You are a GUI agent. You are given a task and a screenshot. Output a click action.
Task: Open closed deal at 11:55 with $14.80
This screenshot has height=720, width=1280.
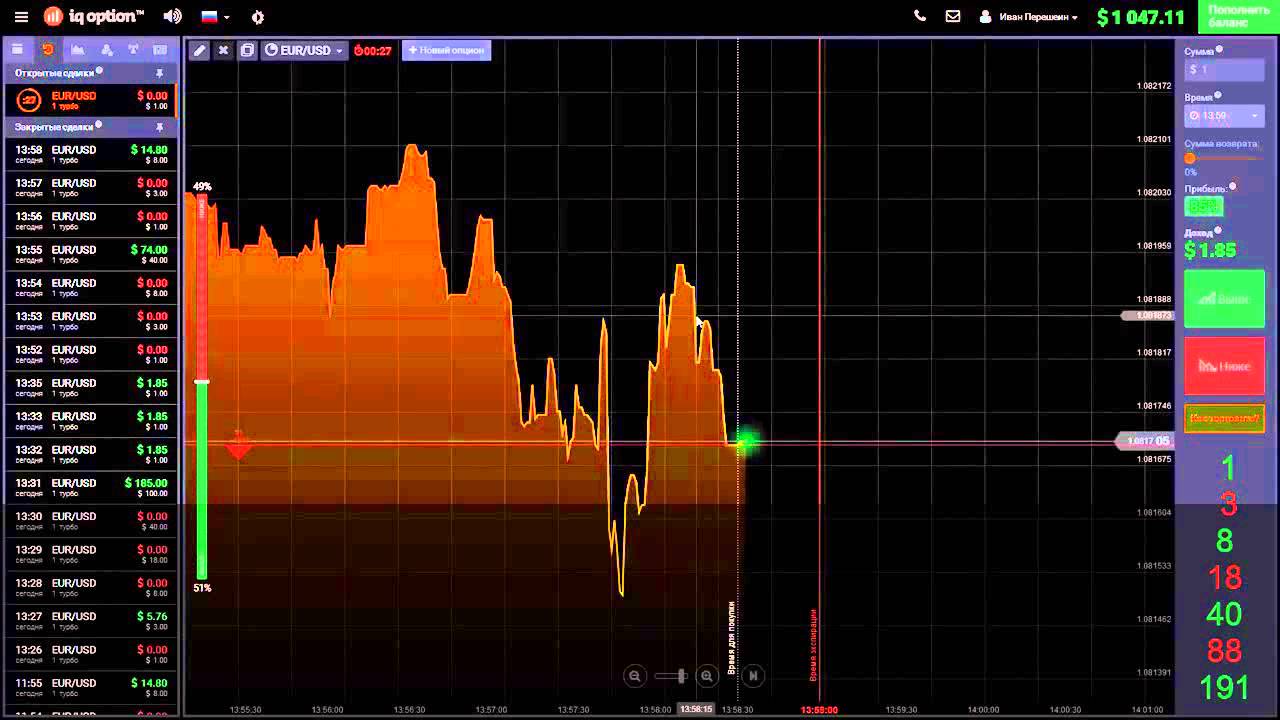(x=91, y=688)
